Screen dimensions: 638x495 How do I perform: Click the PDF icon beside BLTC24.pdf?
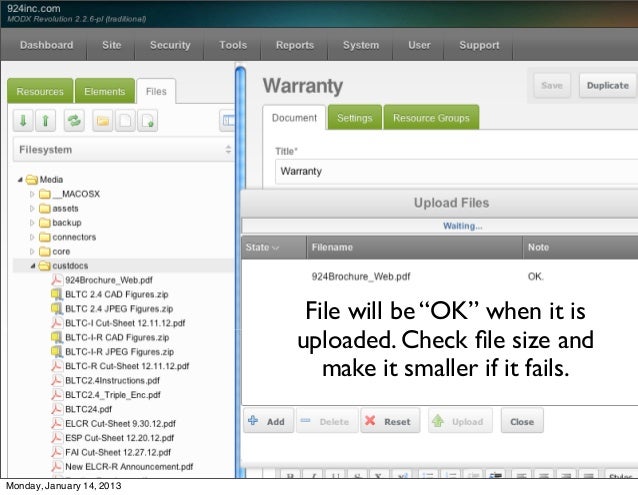57,409
